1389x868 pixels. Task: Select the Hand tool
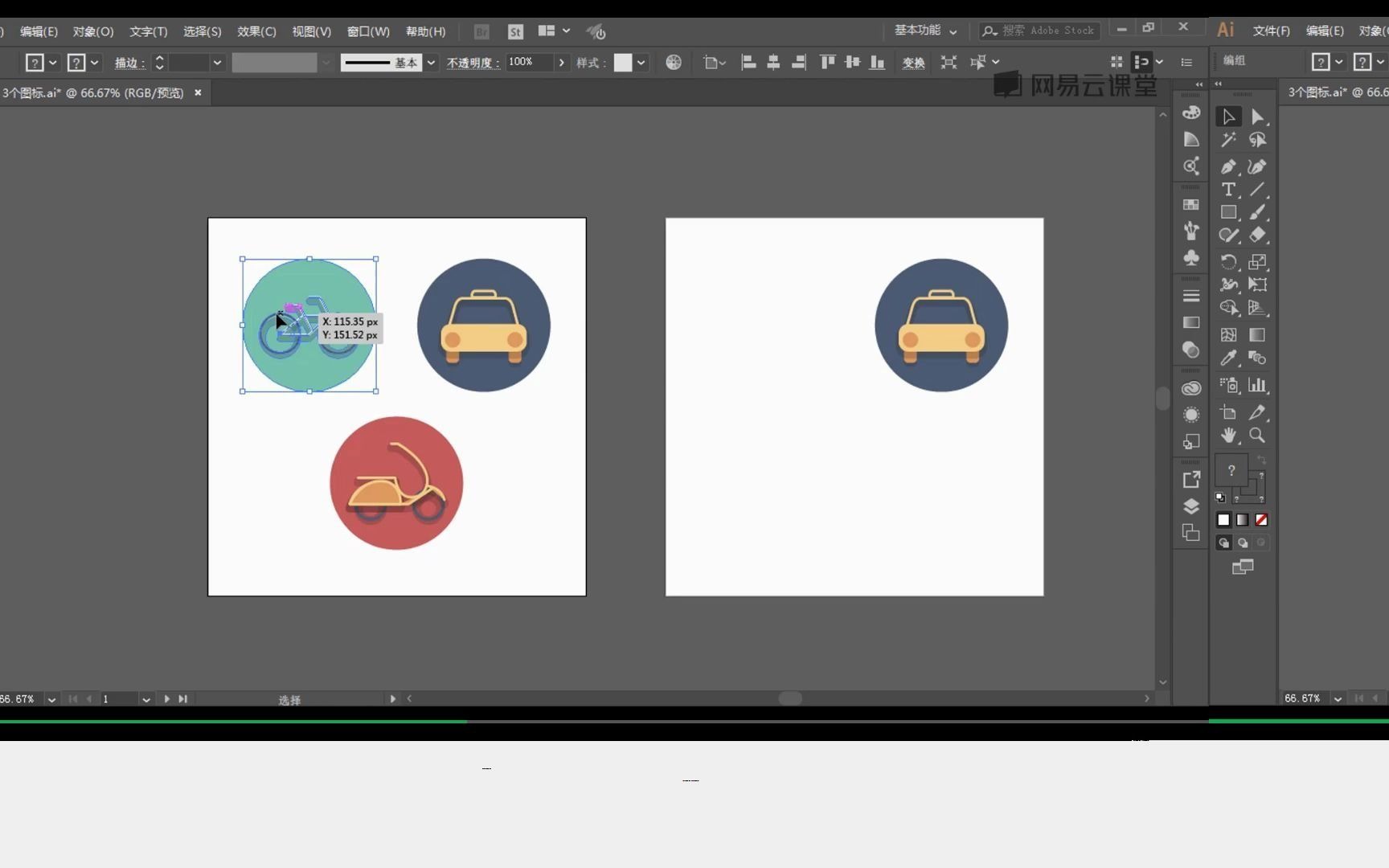click(1228, 436)
